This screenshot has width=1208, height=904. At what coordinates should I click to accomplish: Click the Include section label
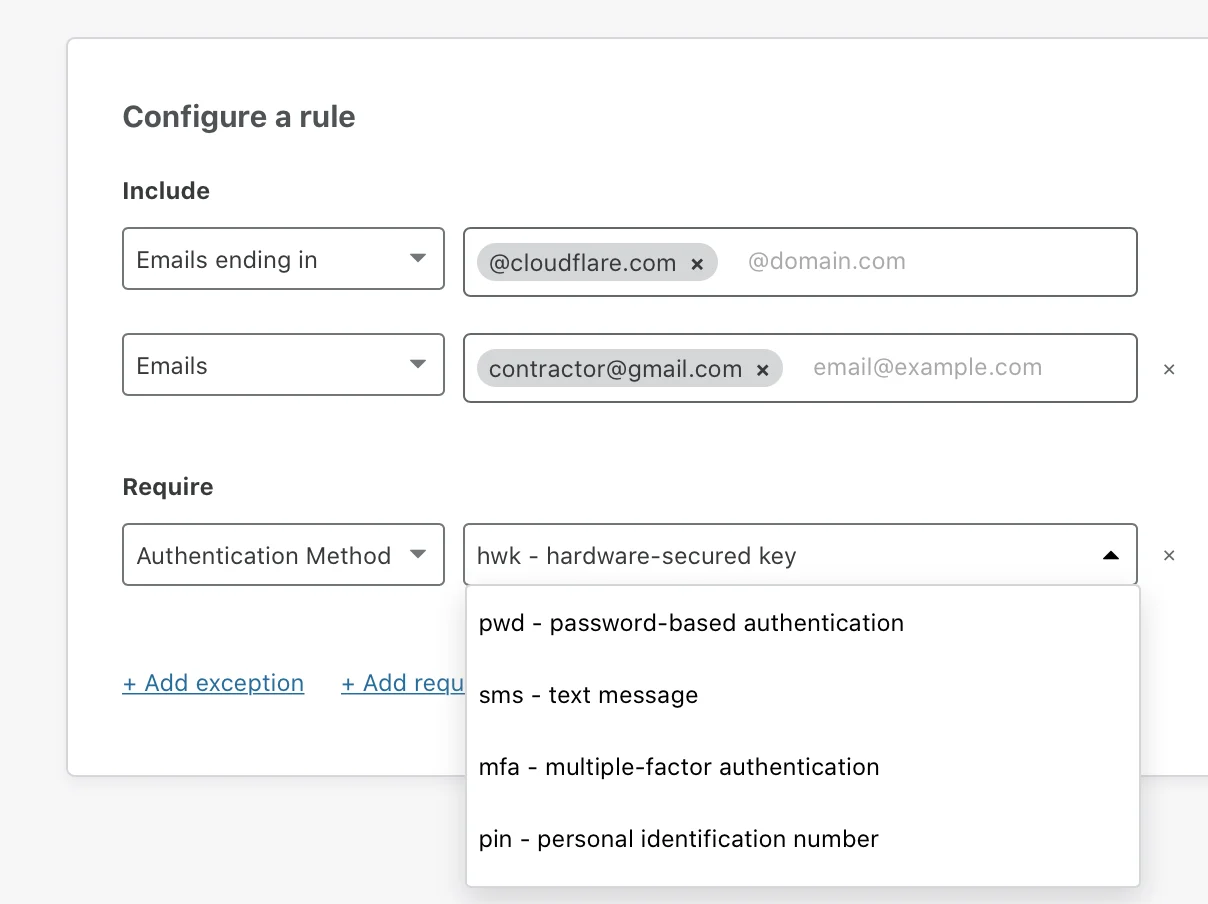166,191
